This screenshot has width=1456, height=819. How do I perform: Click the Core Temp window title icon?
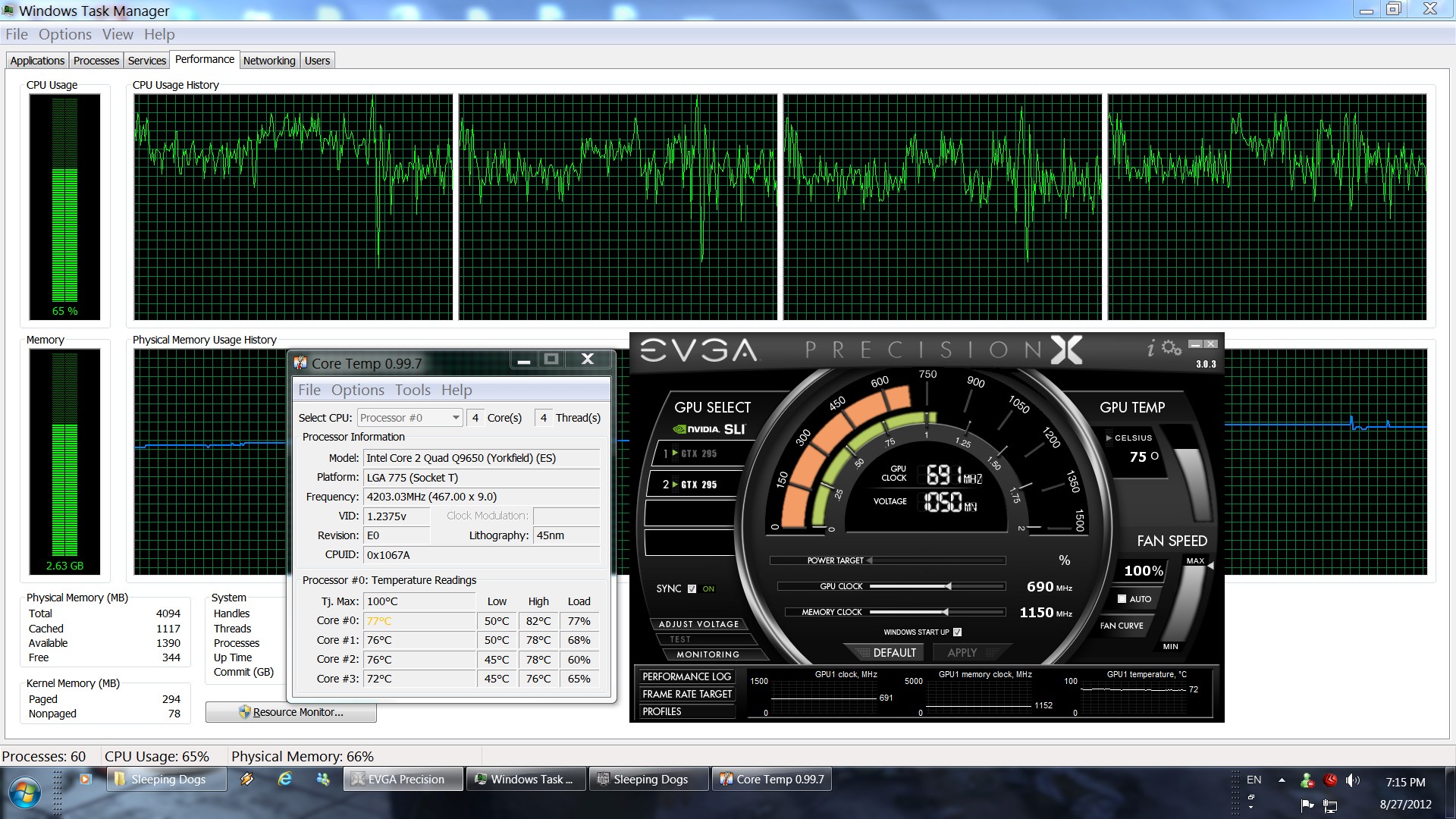300,363
